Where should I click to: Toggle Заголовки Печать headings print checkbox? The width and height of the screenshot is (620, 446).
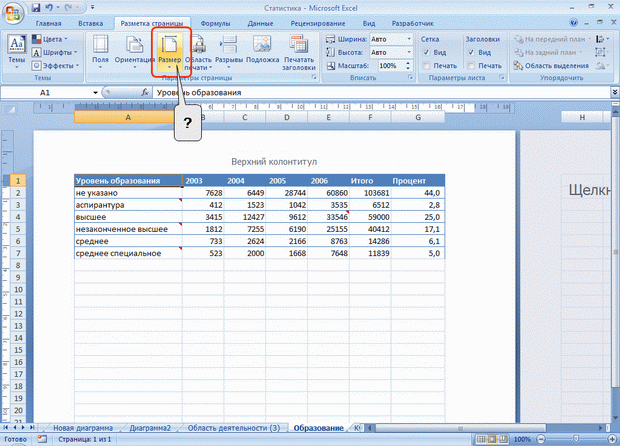pyautogui.click(x=471, y=66)
